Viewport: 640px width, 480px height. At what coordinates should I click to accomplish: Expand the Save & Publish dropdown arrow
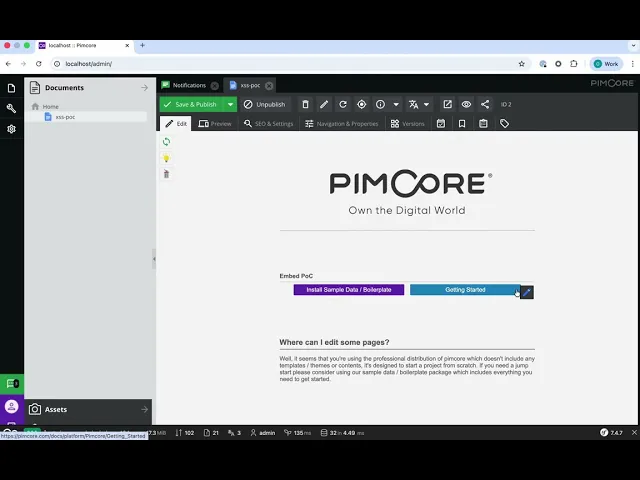tap(230, 104)
